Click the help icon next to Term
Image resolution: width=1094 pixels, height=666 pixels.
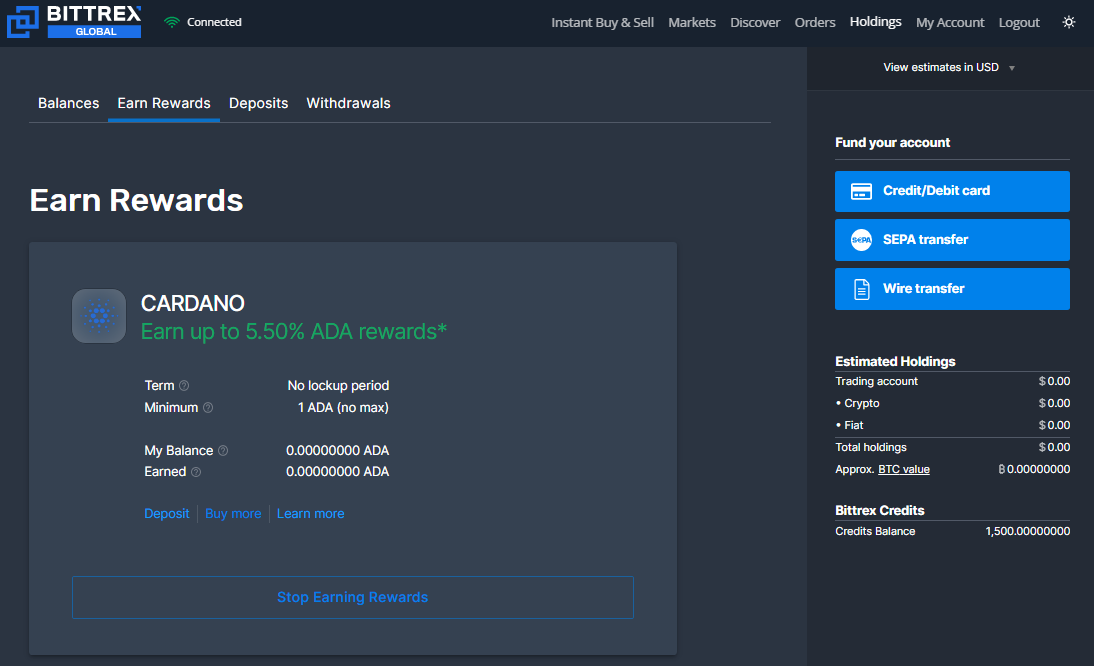[x=184, y=386]
